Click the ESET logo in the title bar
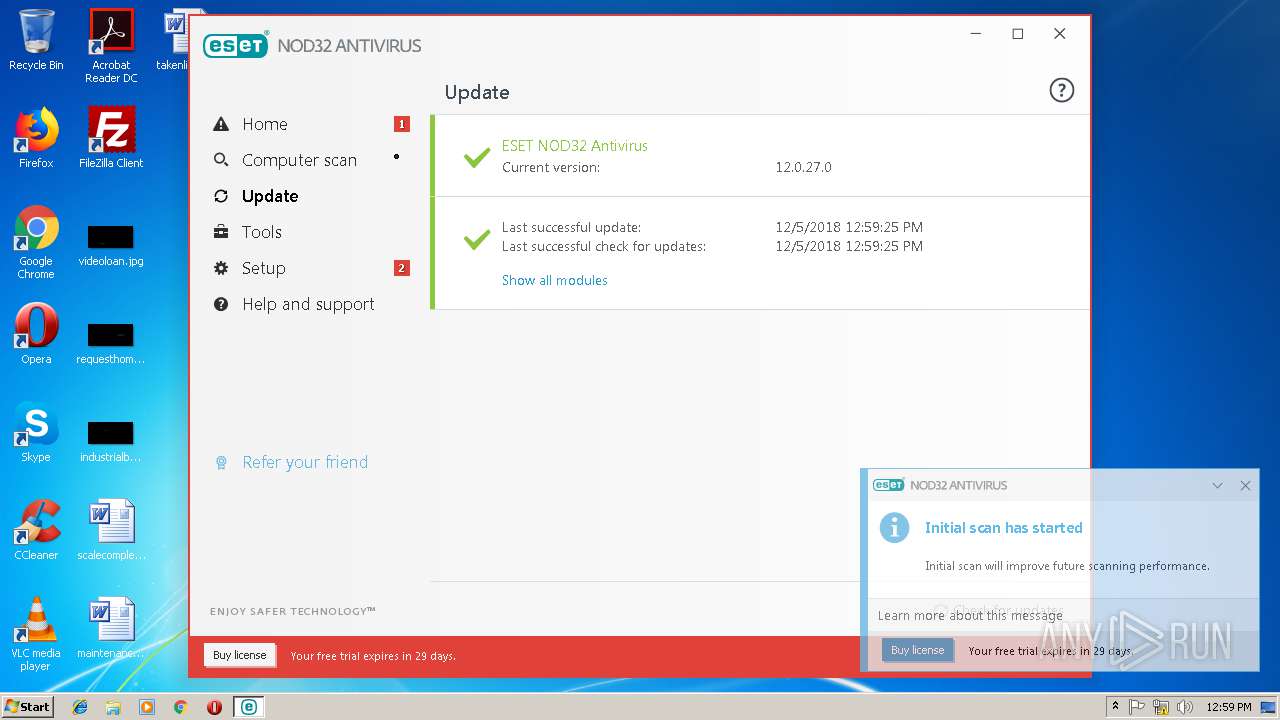Screen dimensions: 1280x720 236,45
